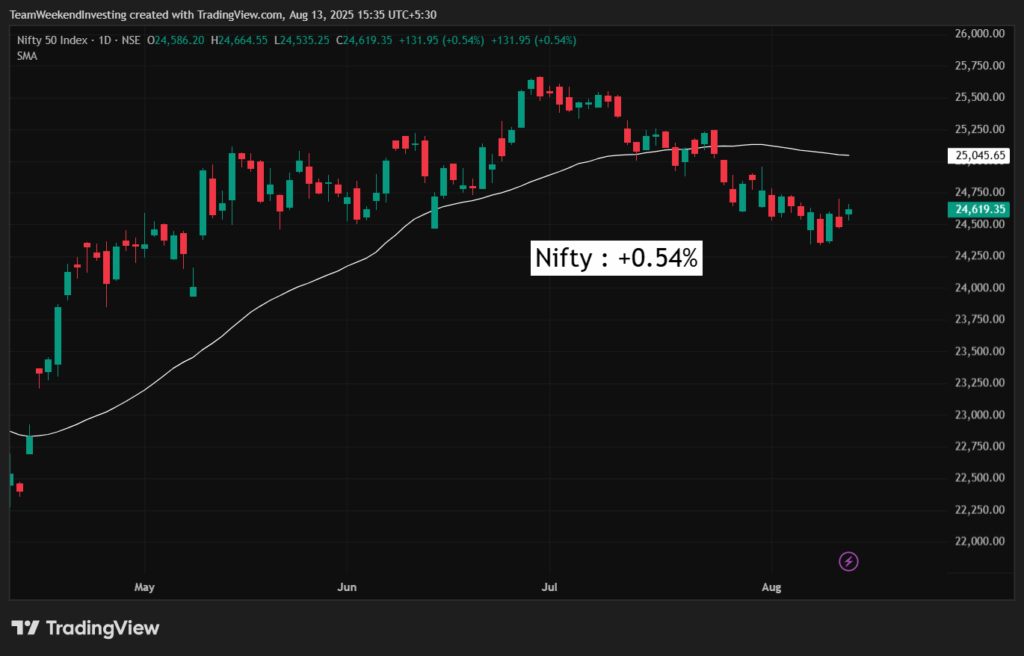Viewport: 1024px width, 656px height.
Task: Click the 25,250.00 price axis label
Action: click(980, 129)
